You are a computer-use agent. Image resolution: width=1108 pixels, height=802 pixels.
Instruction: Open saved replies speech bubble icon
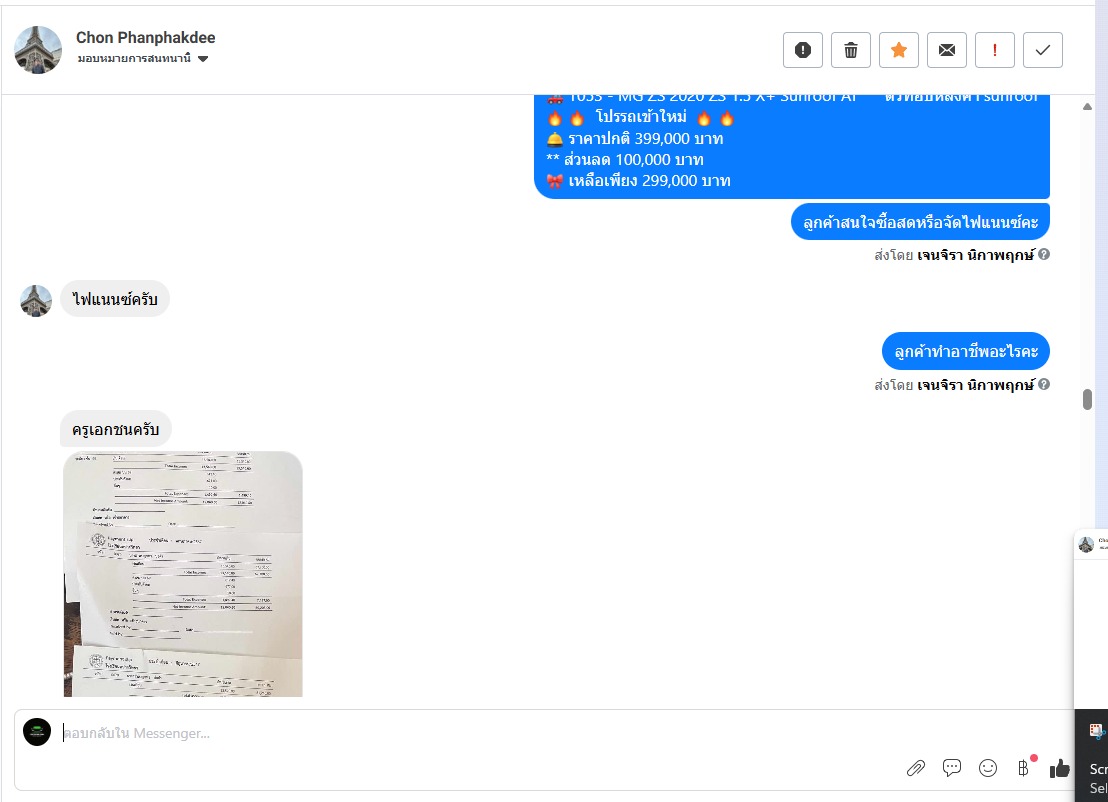point(952,768)
